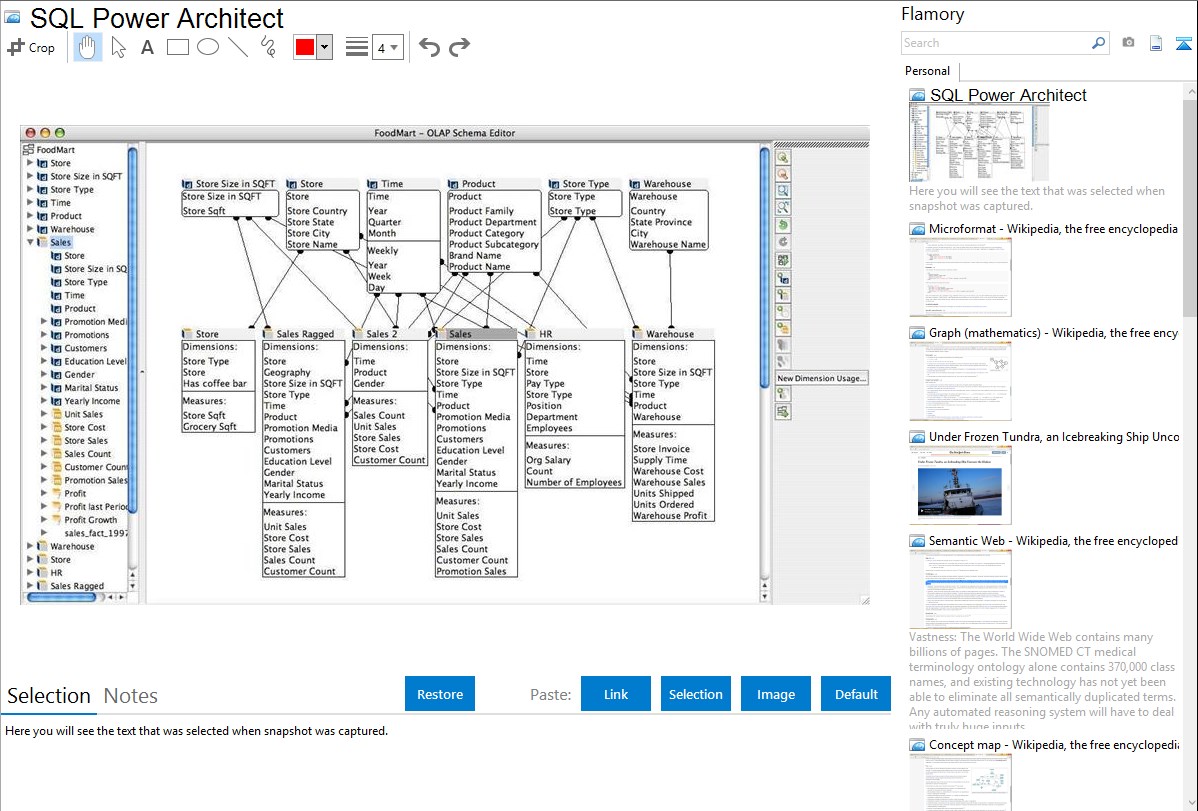Select the Crop tool
This screenshot has height=811, width=1198.
pos(31,47)
